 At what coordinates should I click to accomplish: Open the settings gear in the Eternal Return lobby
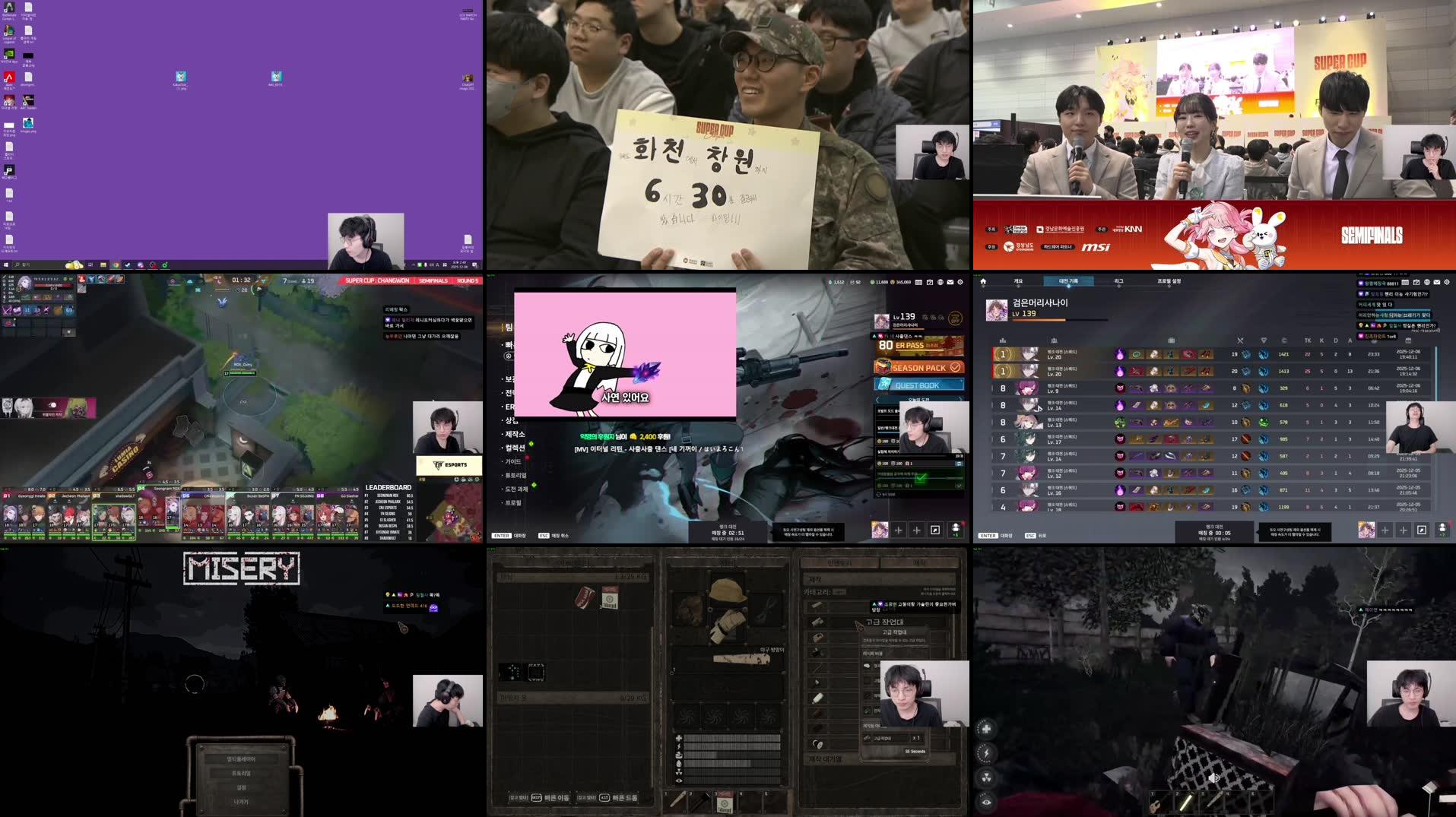click(960, 282)
